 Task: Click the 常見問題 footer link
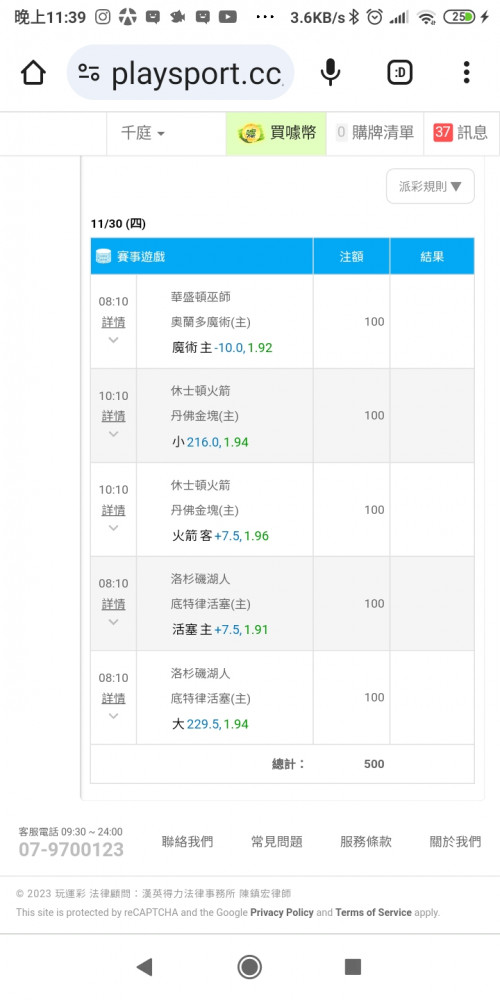(x=277, y=842)
